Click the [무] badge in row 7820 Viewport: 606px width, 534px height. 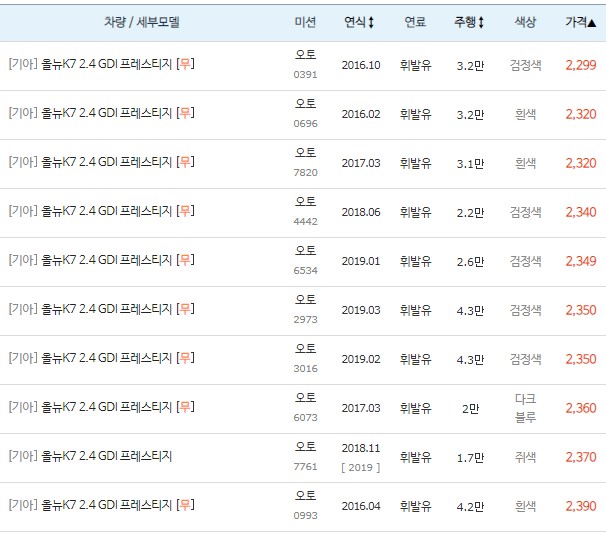(x=186, y=162)
